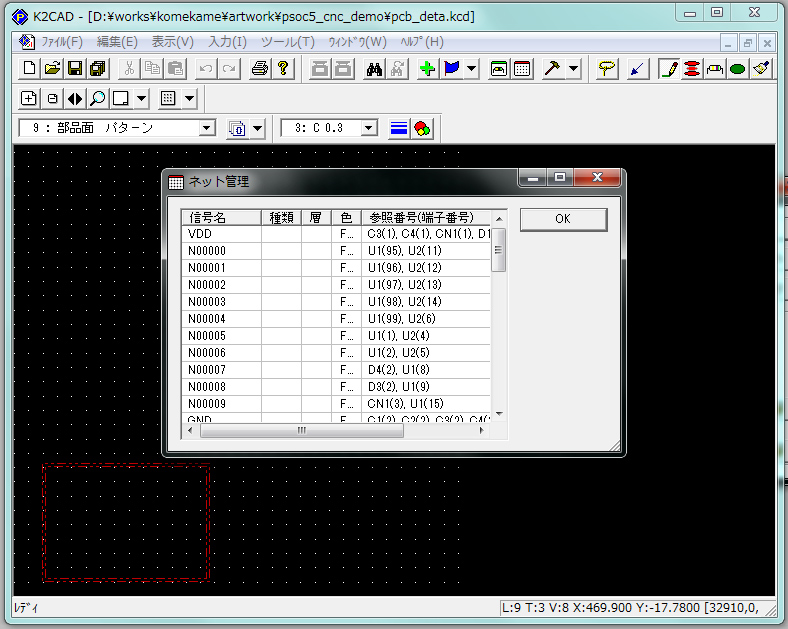Click the blue diagonal arrow icon
The width and height of the screenshot is (788, 629).
[x=637, y=68]
